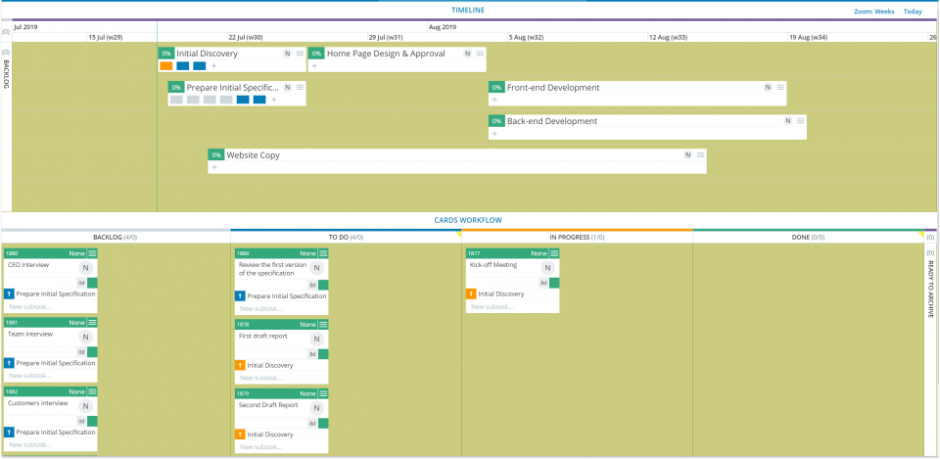Jump to Today on the timeline
Image resolution: width=940 pixels, height=459 pixels.
pos(912,11)
